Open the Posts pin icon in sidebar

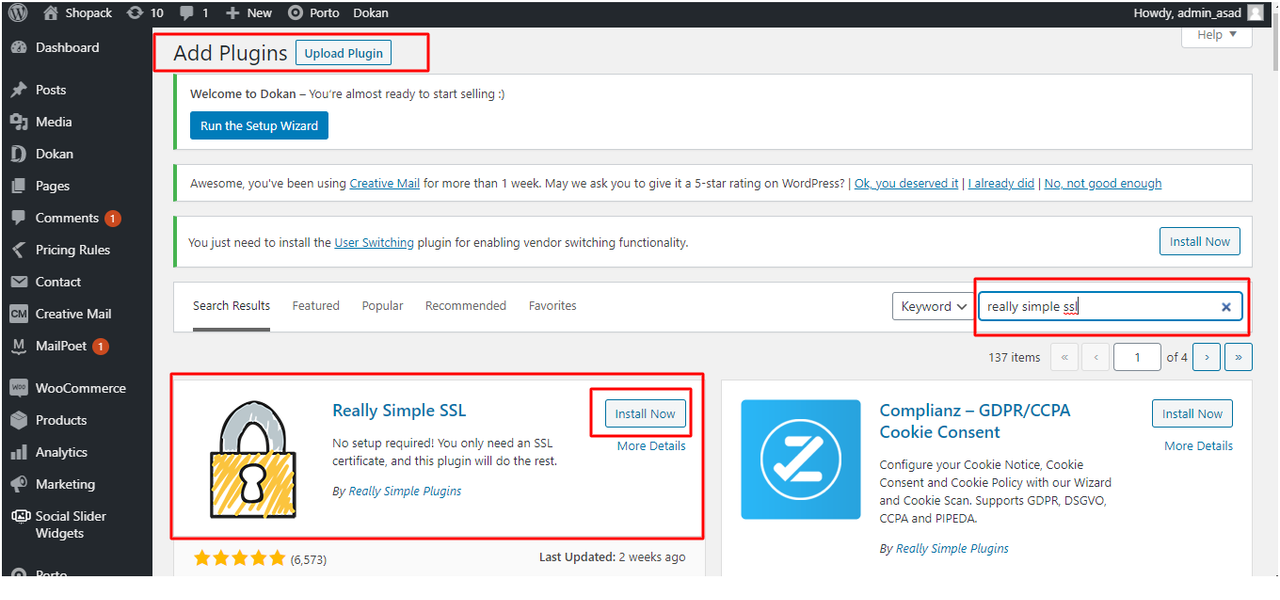[19, 90]
